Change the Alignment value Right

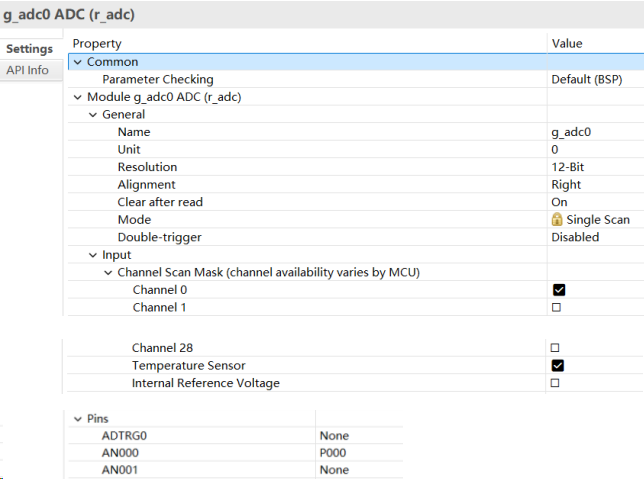pyautogui.click(x=566, y=185)
